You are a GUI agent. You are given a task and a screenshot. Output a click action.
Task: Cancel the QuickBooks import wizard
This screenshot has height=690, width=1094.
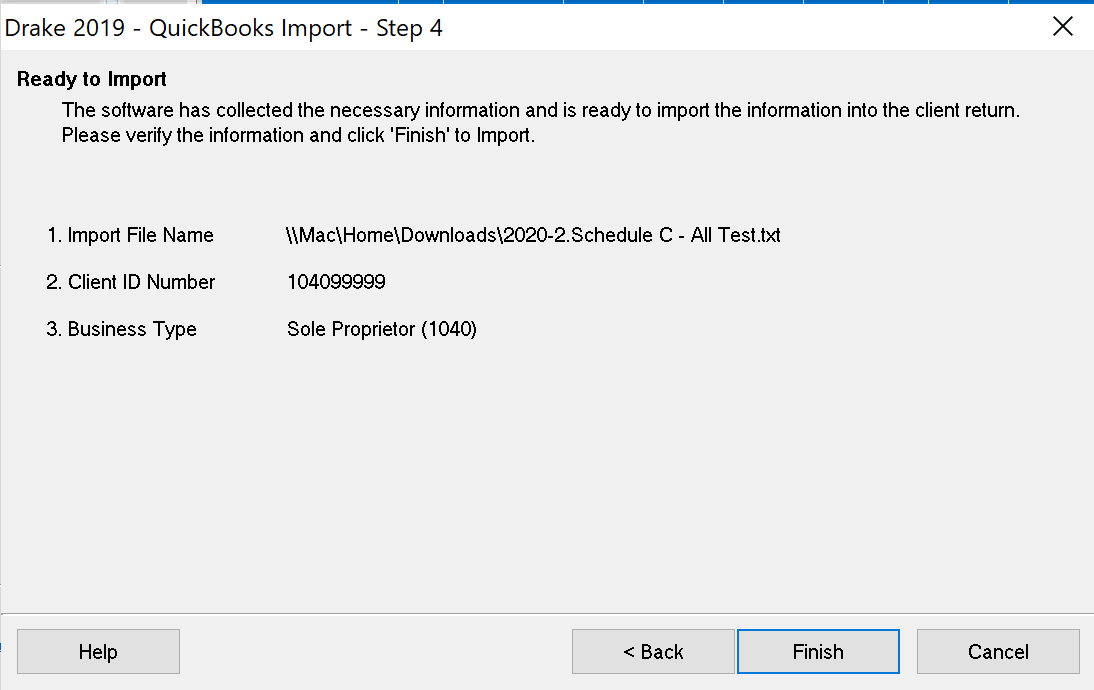click(998, 652)
